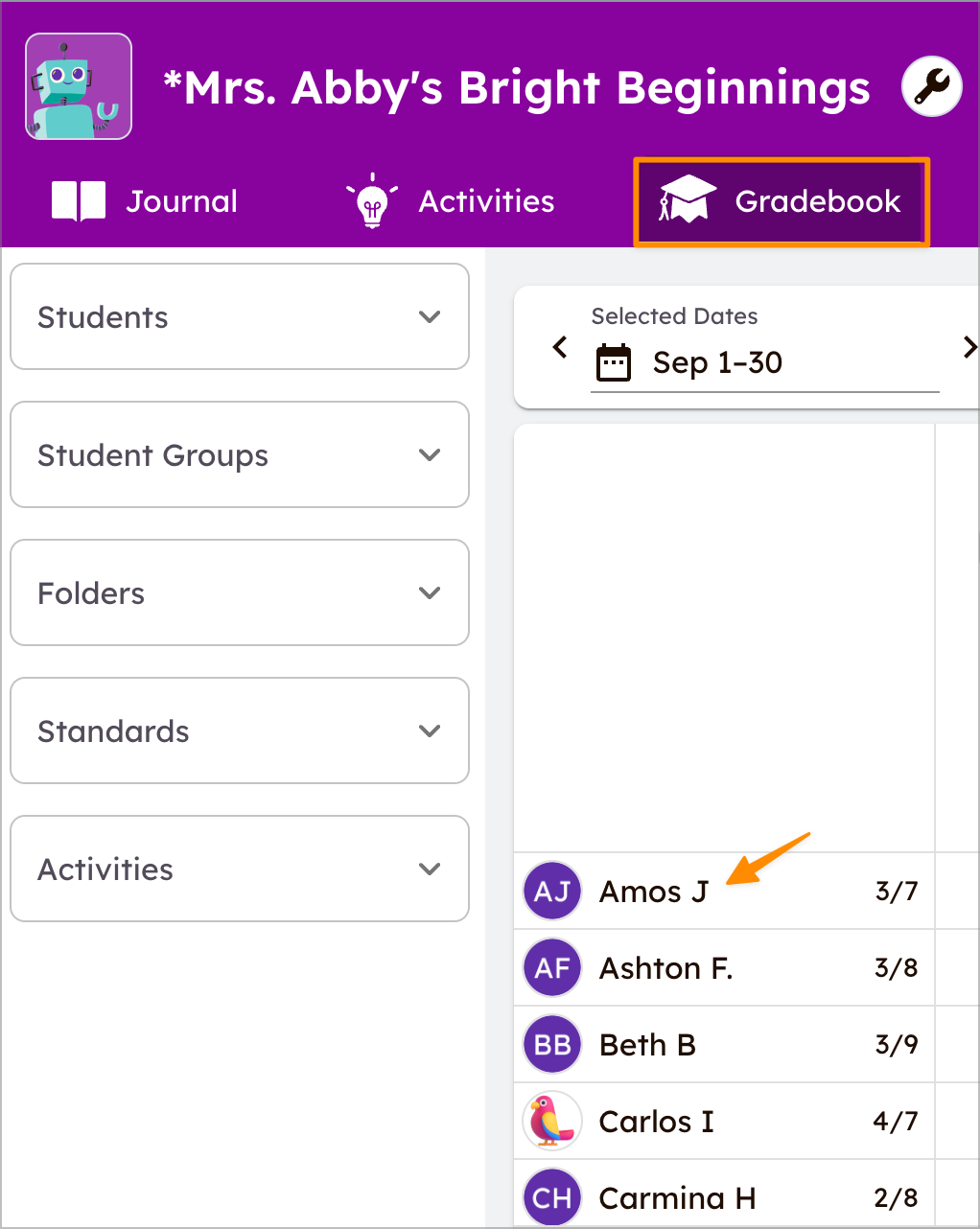Click Carlos I's 4/7 score
The height and width of the screenshot is (1229, 980).
896,1122
